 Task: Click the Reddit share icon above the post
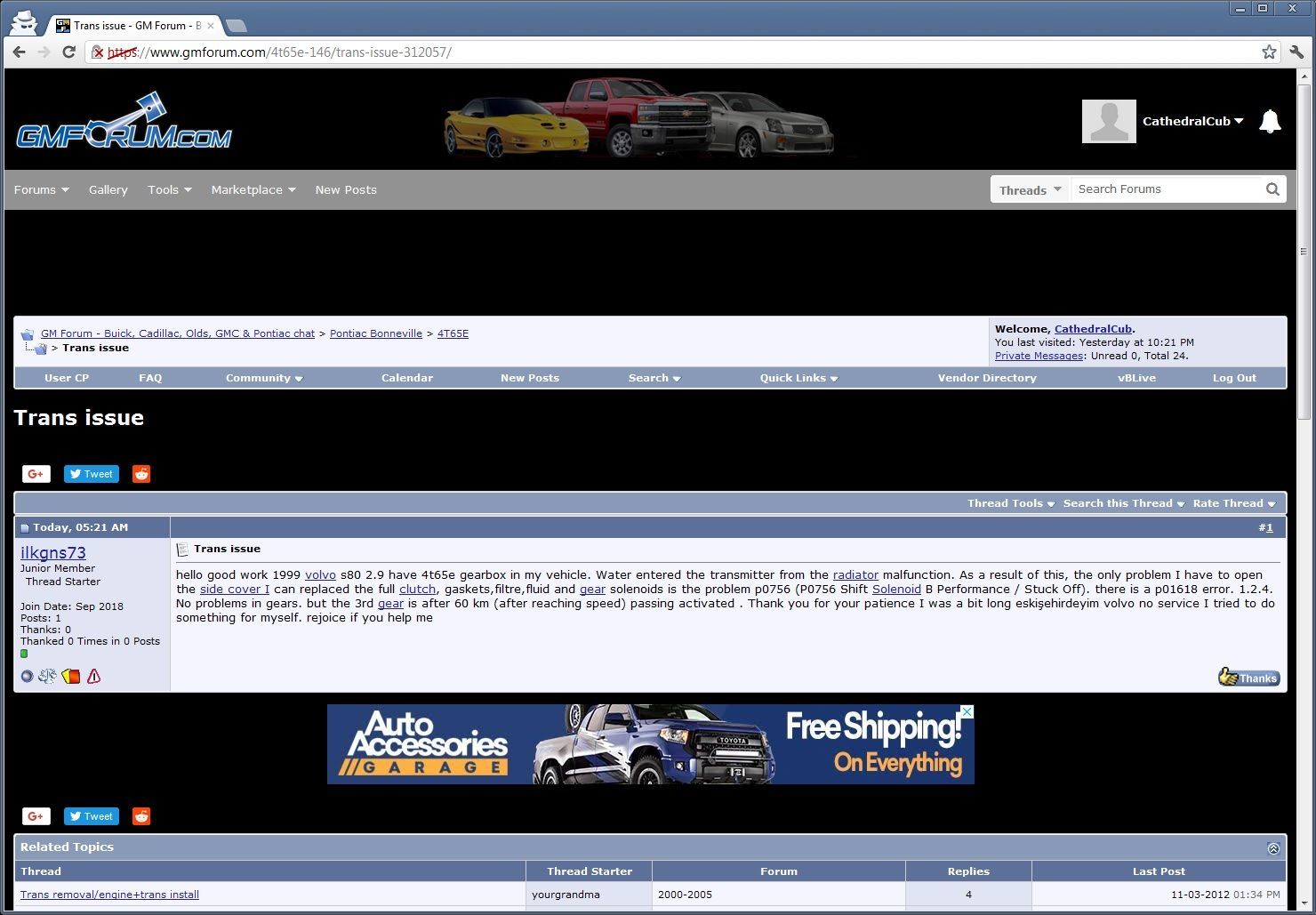click(x=141, y=474)
